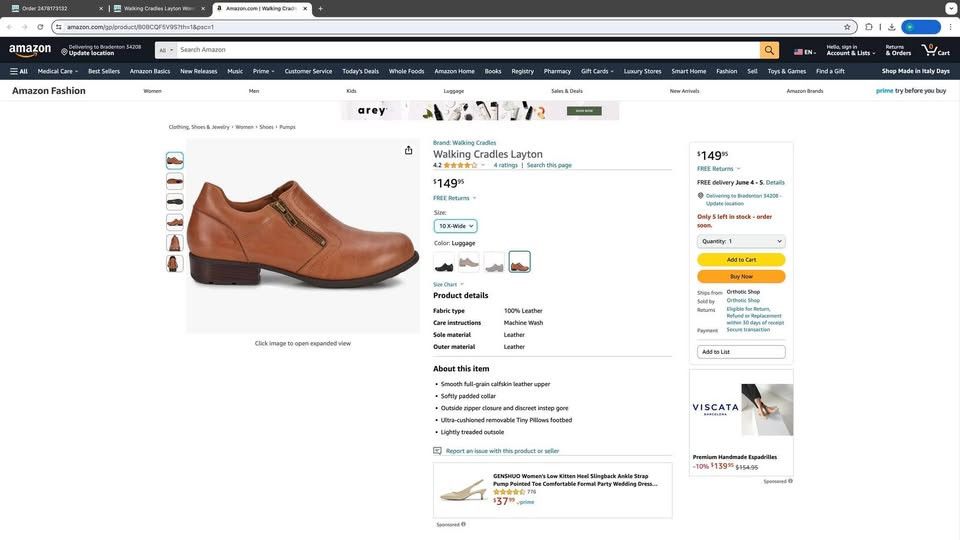Image resolution: width=960 pixels, height=540 pixels.
Task: Click the Brand: Walking Cradles link
Action: point(465,143)
